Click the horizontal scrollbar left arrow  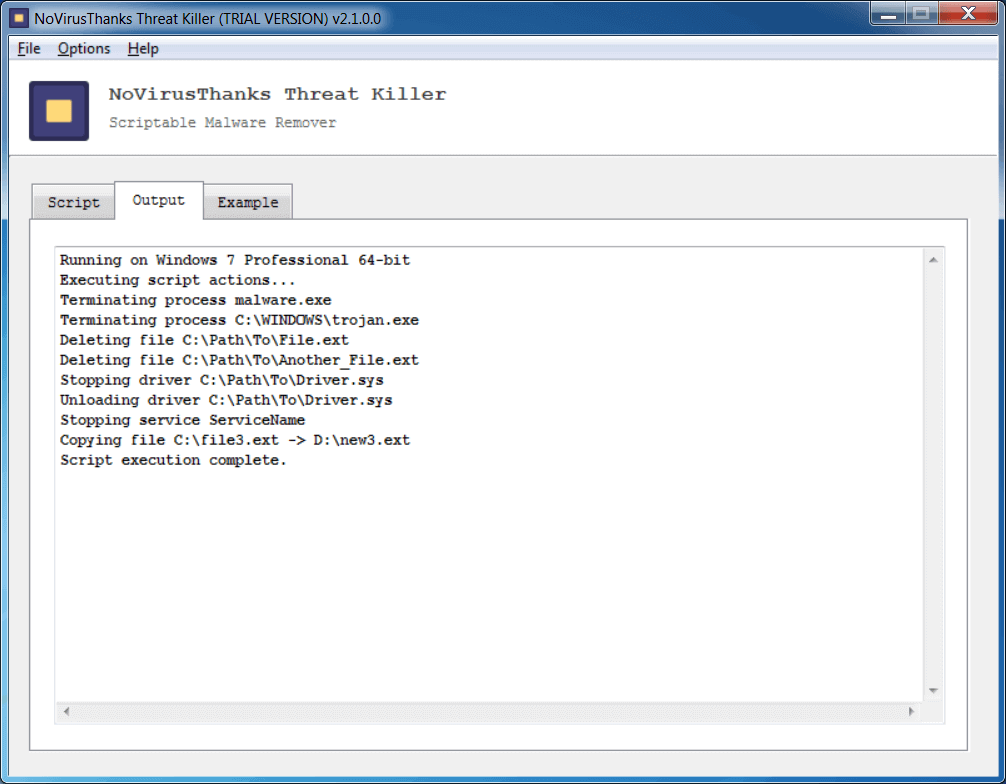coord(66,711)
